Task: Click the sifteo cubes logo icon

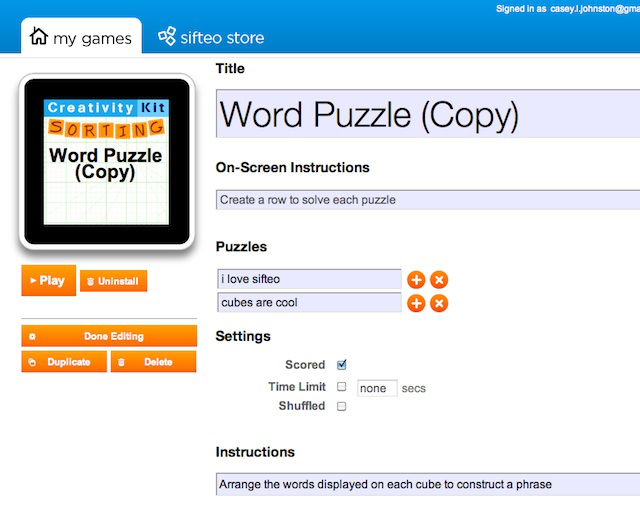Action: pos(167,36)
